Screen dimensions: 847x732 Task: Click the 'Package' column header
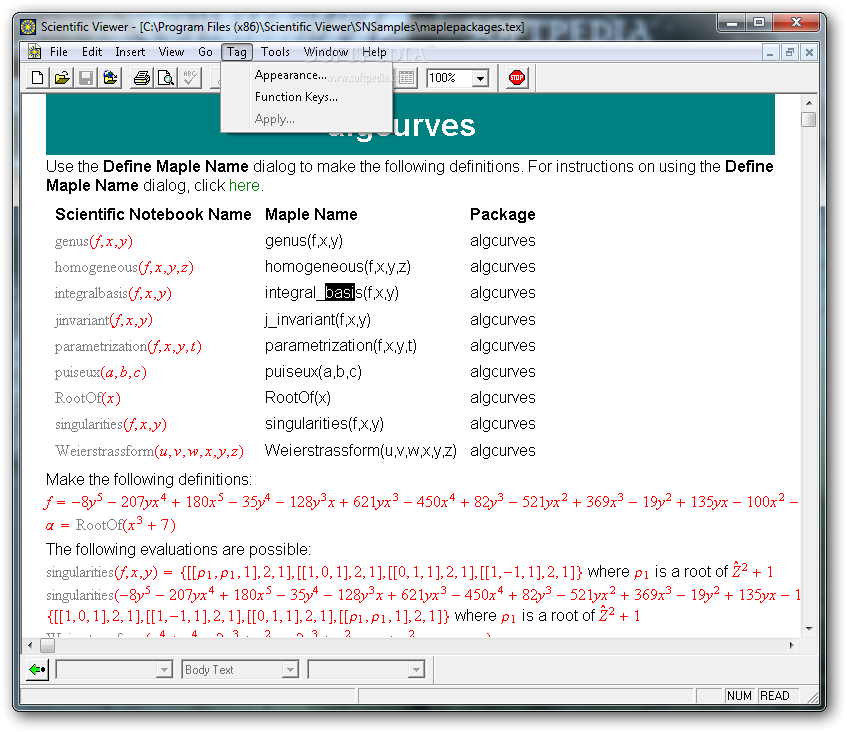502,214
